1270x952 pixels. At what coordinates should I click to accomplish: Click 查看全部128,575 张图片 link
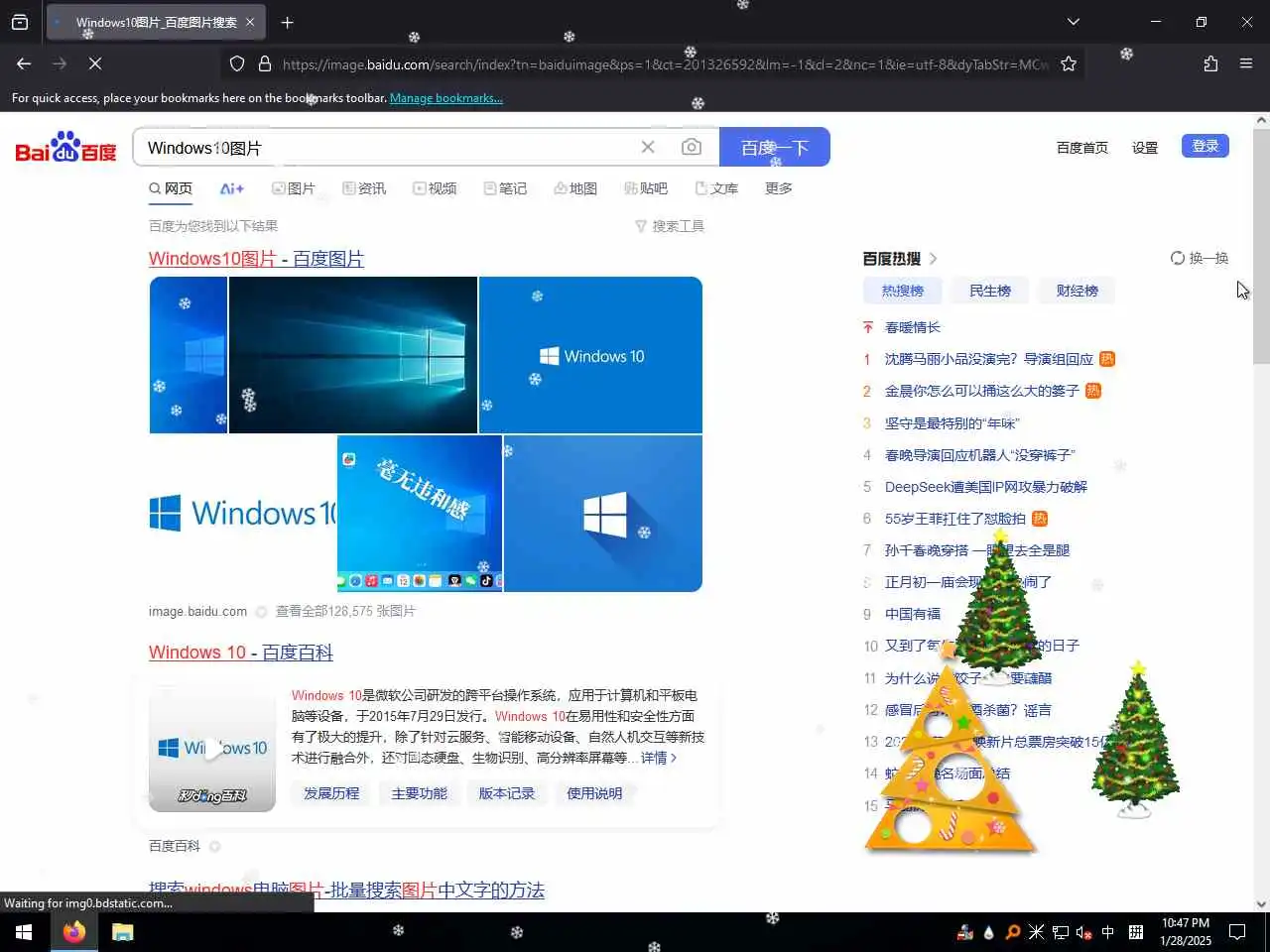[x=345, y=611]
